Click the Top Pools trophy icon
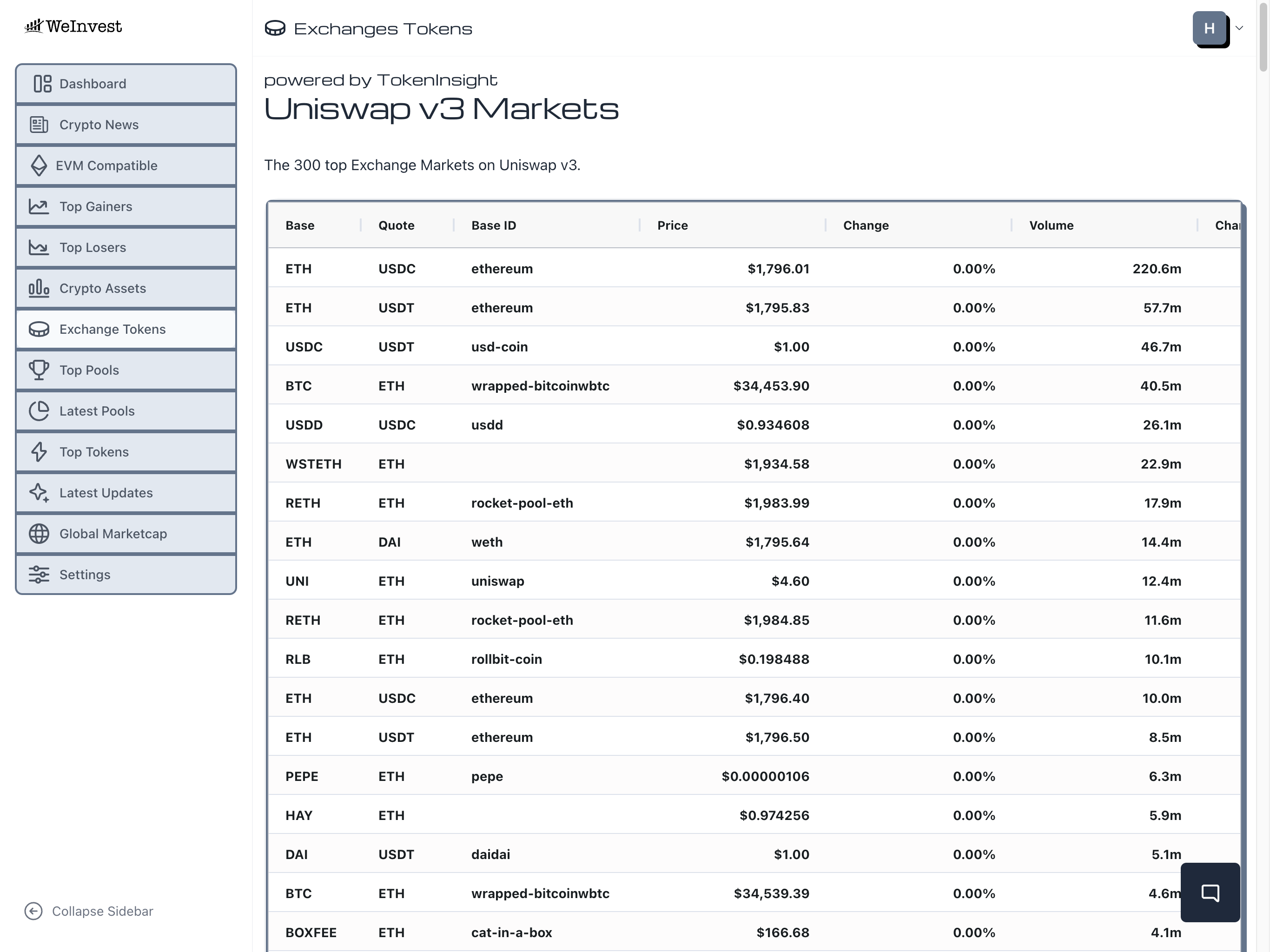This screenshot has width=1270, height=952. [39, 370]
